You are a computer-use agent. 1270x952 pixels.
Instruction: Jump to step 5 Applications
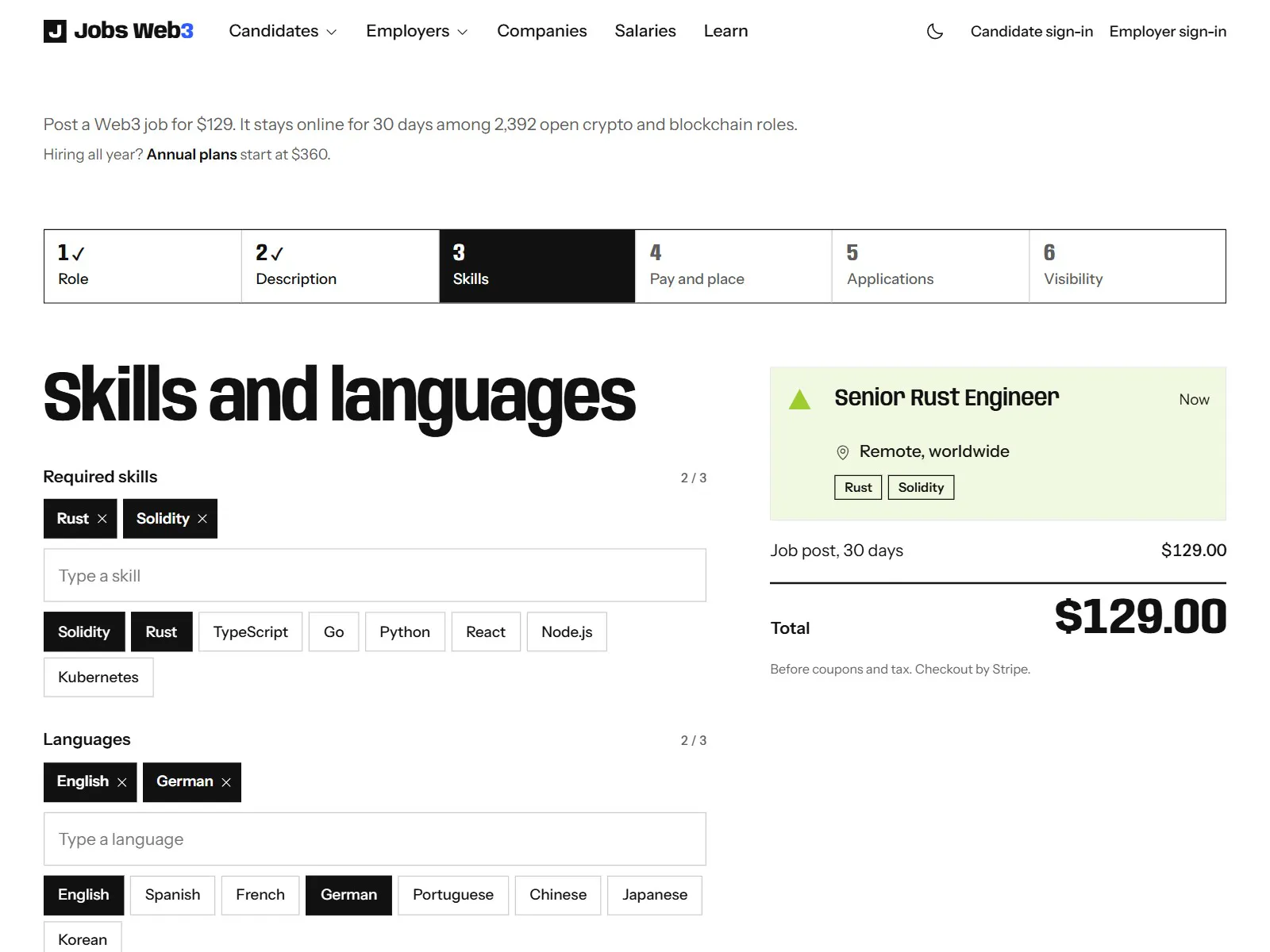(x=930, y=267)
